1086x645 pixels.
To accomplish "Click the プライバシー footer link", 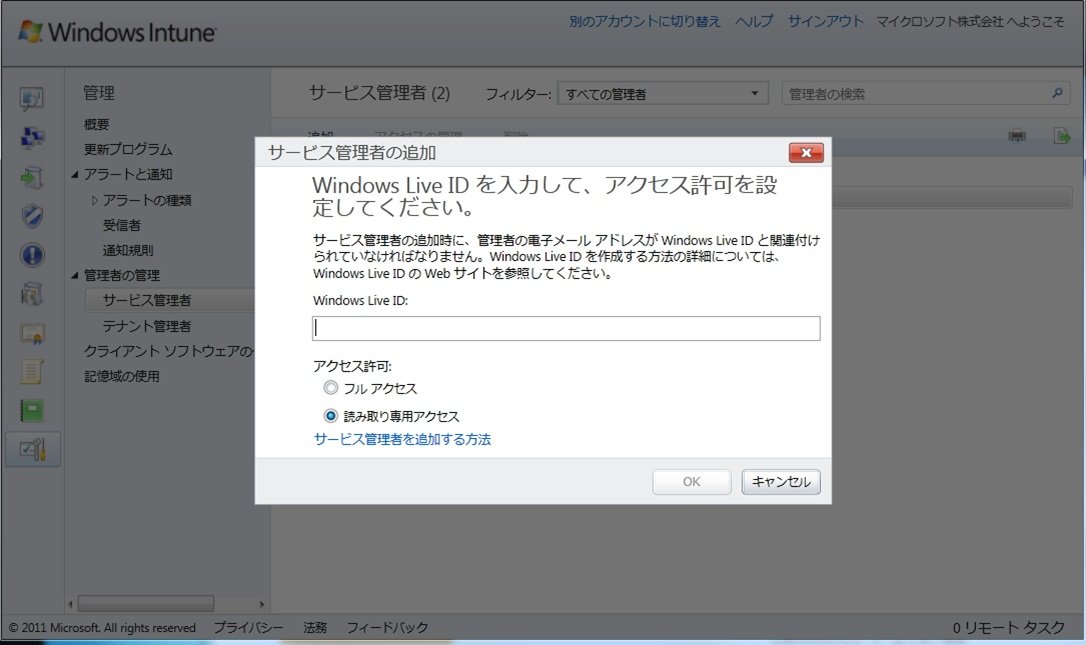I will 248,628.
